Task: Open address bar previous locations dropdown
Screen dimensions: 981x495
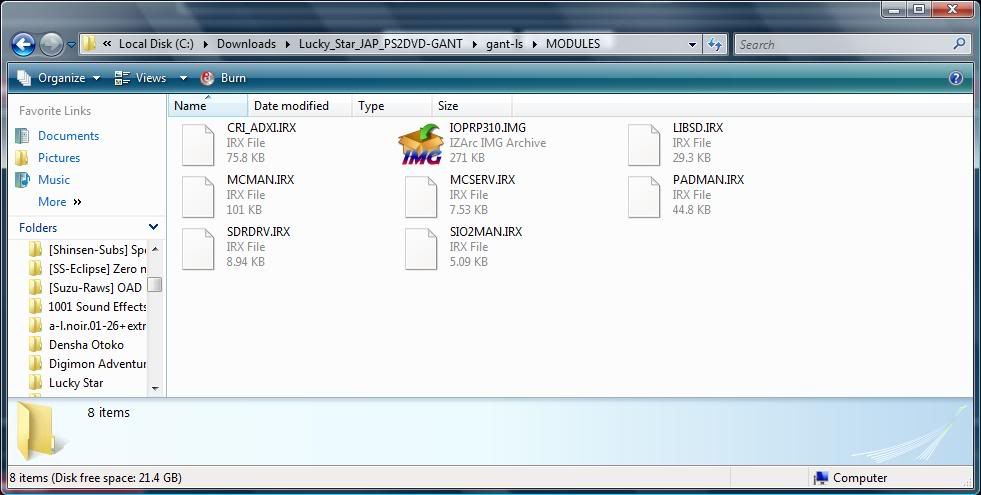Action: coord(692,44)
